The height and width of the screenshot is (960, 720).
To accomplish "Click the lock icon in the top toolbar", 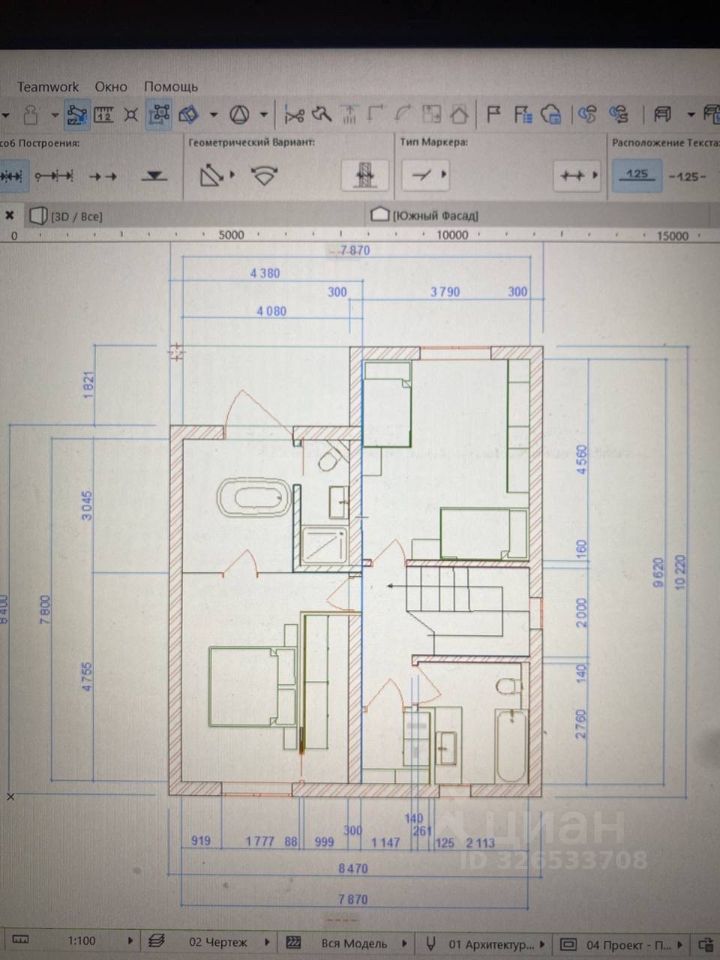I will click(x=31, y=114).
